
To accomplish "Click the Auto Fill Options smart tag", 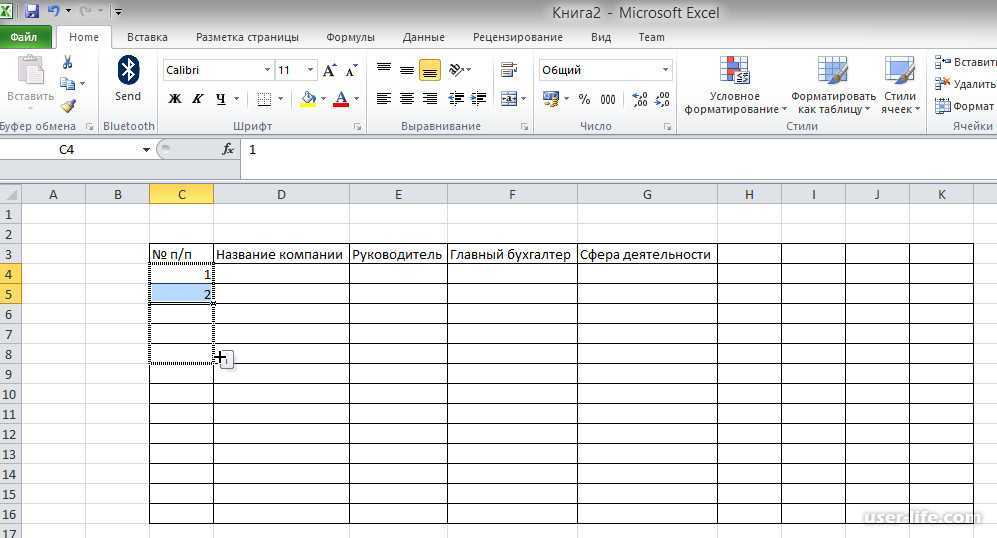I will [226, 361].
